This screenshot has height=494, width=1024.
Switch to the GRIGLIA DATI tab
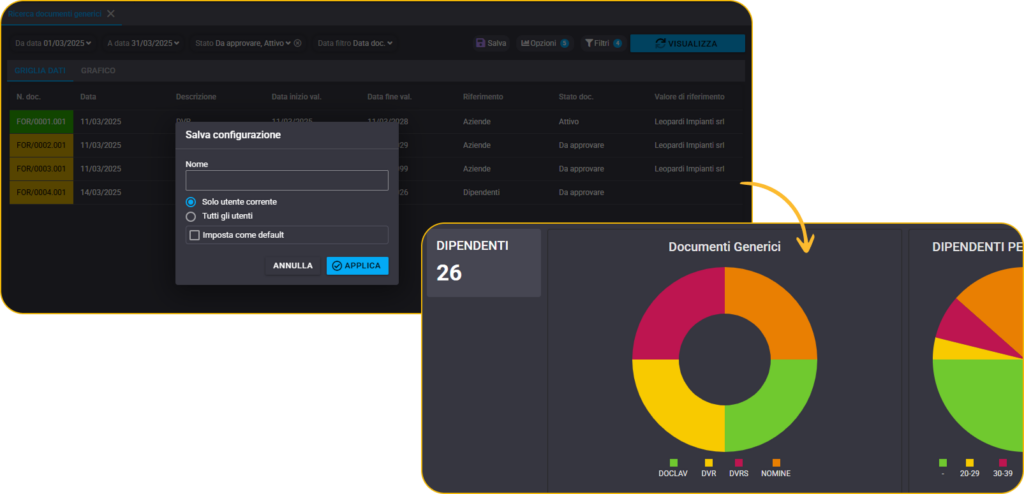coord(40,71)
